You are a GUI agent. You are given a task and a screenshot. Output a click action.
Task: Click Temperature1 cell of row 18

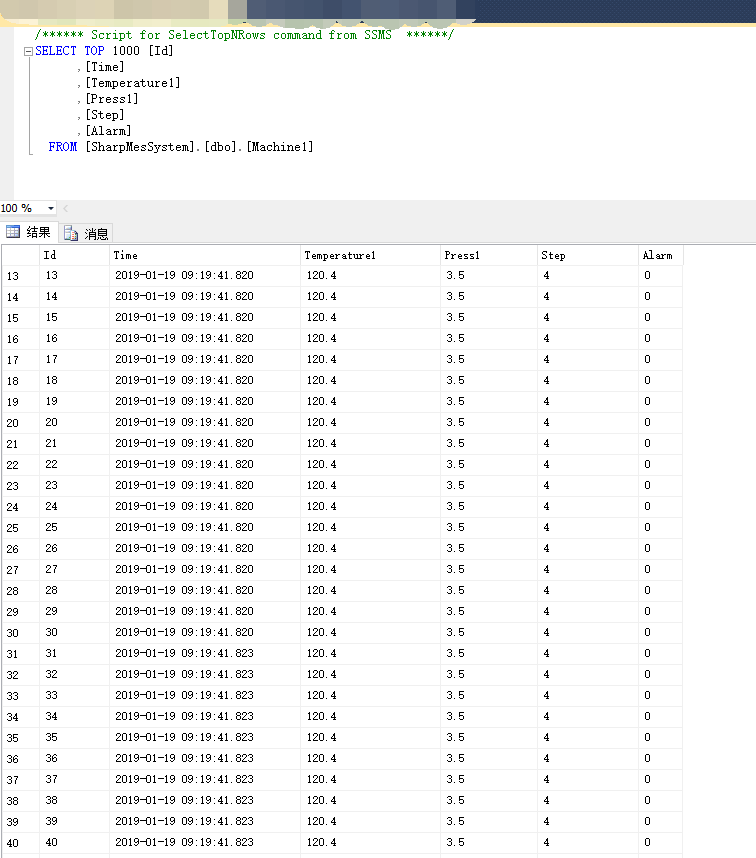coord(370,380)
